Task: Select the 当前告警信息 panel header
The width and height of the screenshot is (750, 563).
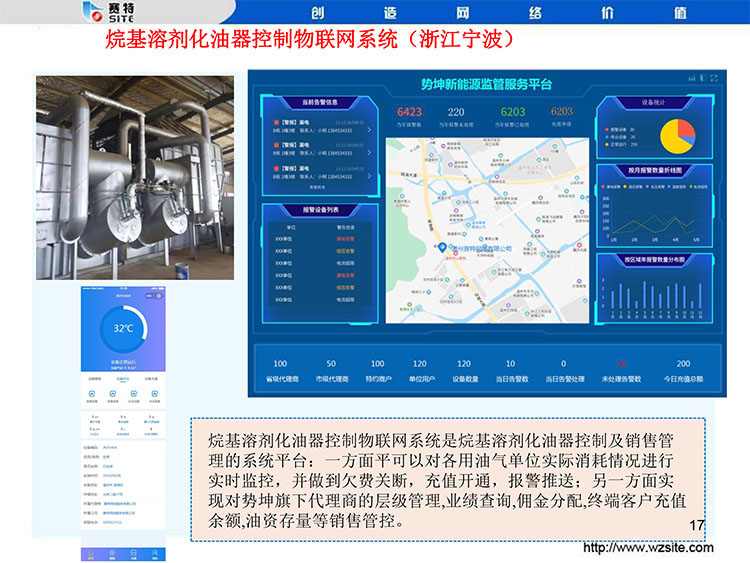Action: coord(319,101)
